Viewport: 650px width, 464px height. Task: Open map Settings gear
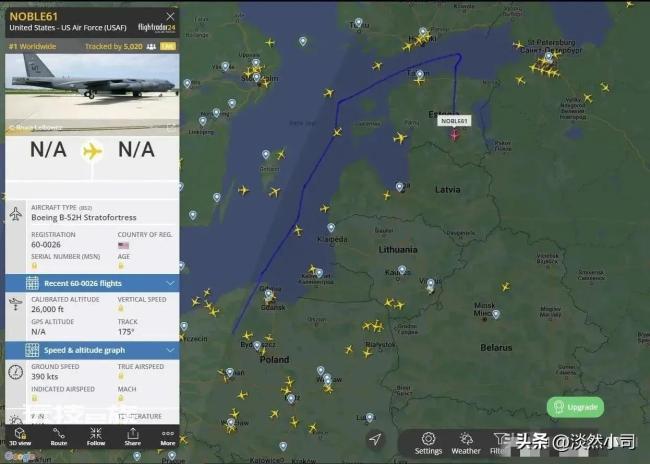pos(428,443)
